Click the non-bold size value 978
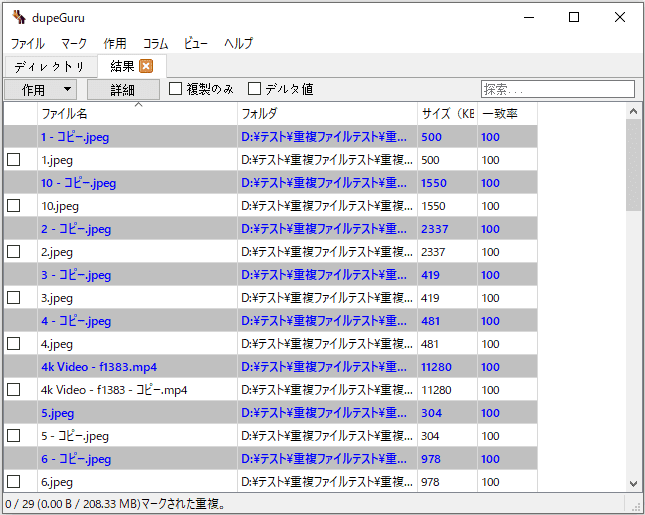The image size is (645, 515). tap(430, 482)
